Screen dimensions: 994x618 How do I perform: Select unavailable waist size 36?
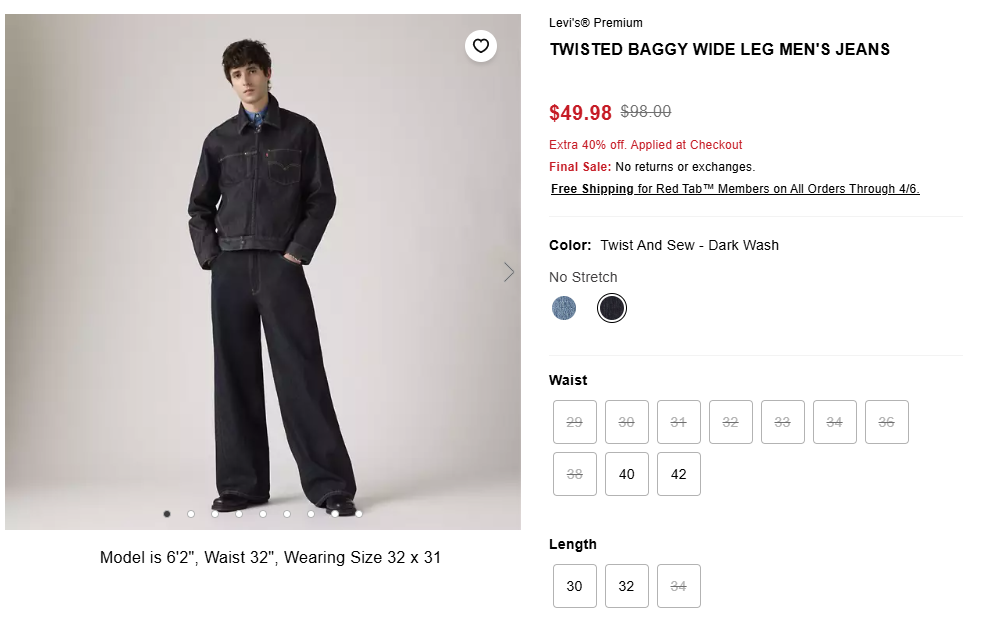887,422
